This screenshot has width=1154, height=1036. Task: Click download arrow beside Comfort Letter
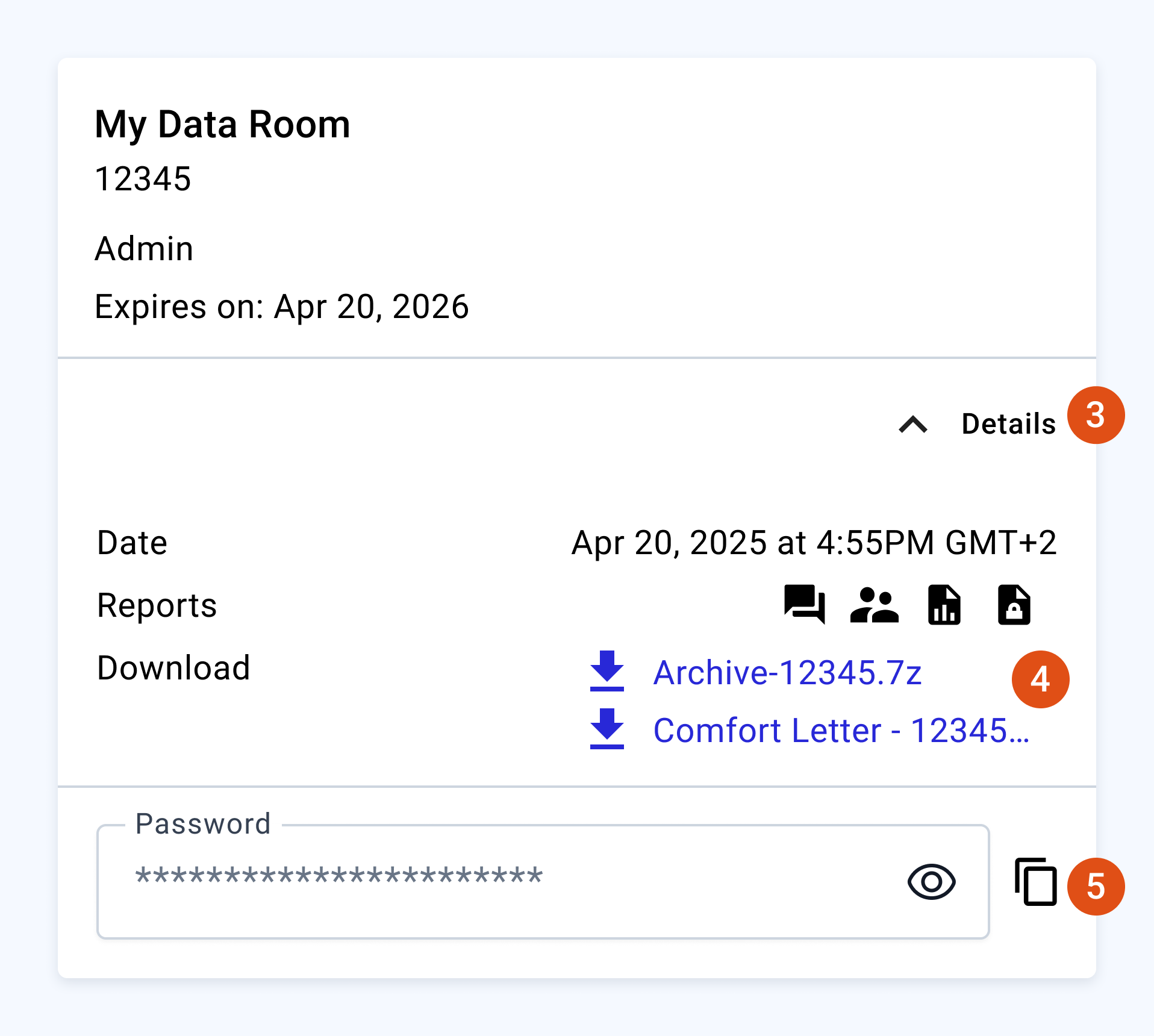tap(607, 729)
